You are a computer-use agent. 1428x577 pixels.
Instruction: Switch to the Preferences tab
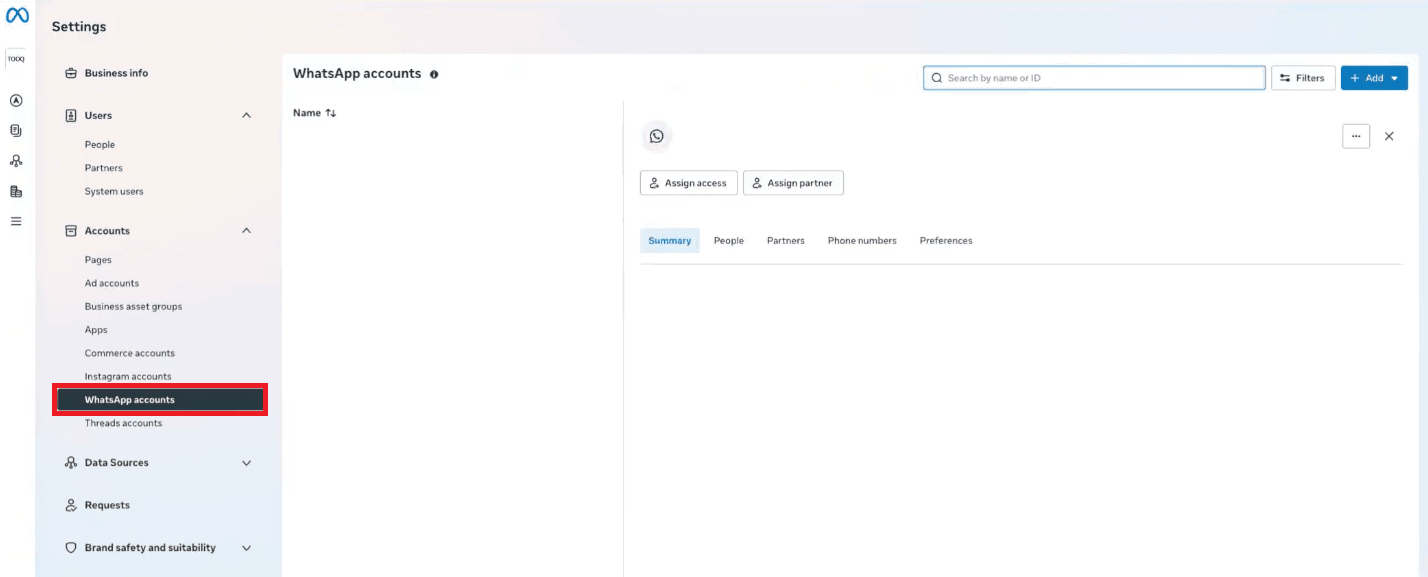coord(946,241)
